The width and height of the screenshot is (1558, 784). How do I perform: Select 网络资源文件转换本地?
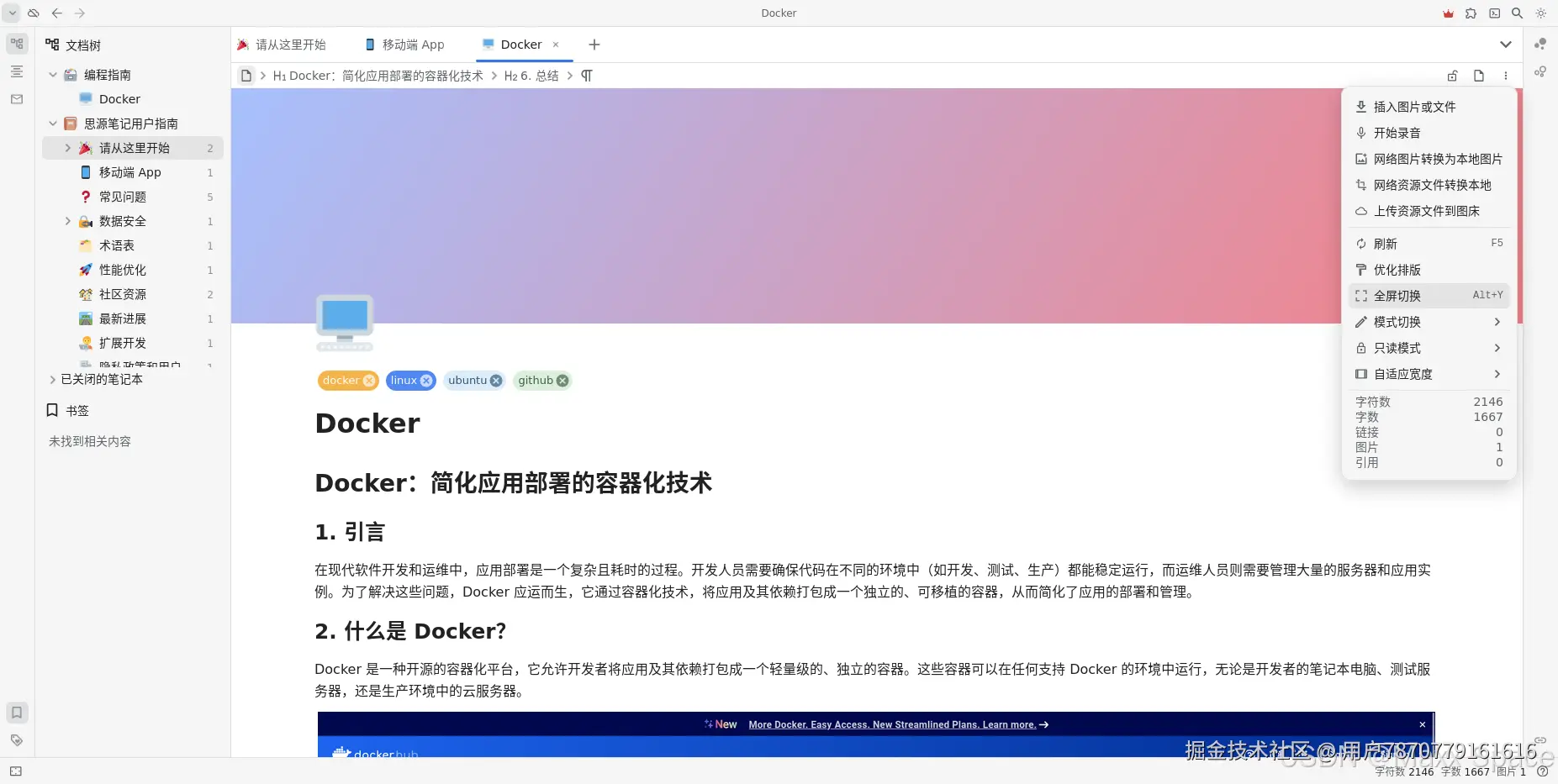coord(1429,185)
